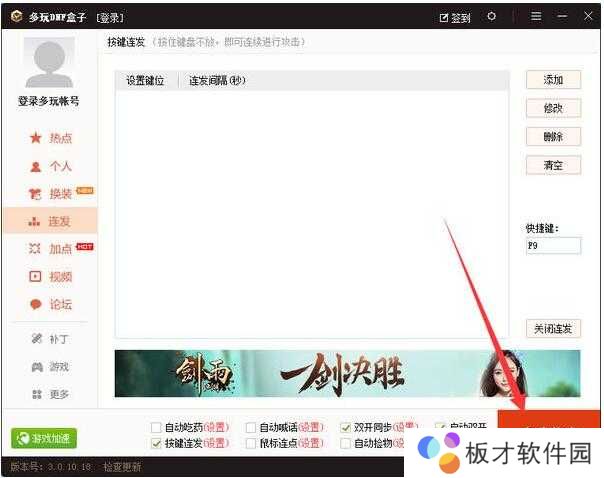Click the 快捷键 hotkey input field
The width and height of the screenshot is (604, 478).
[553, 245]
